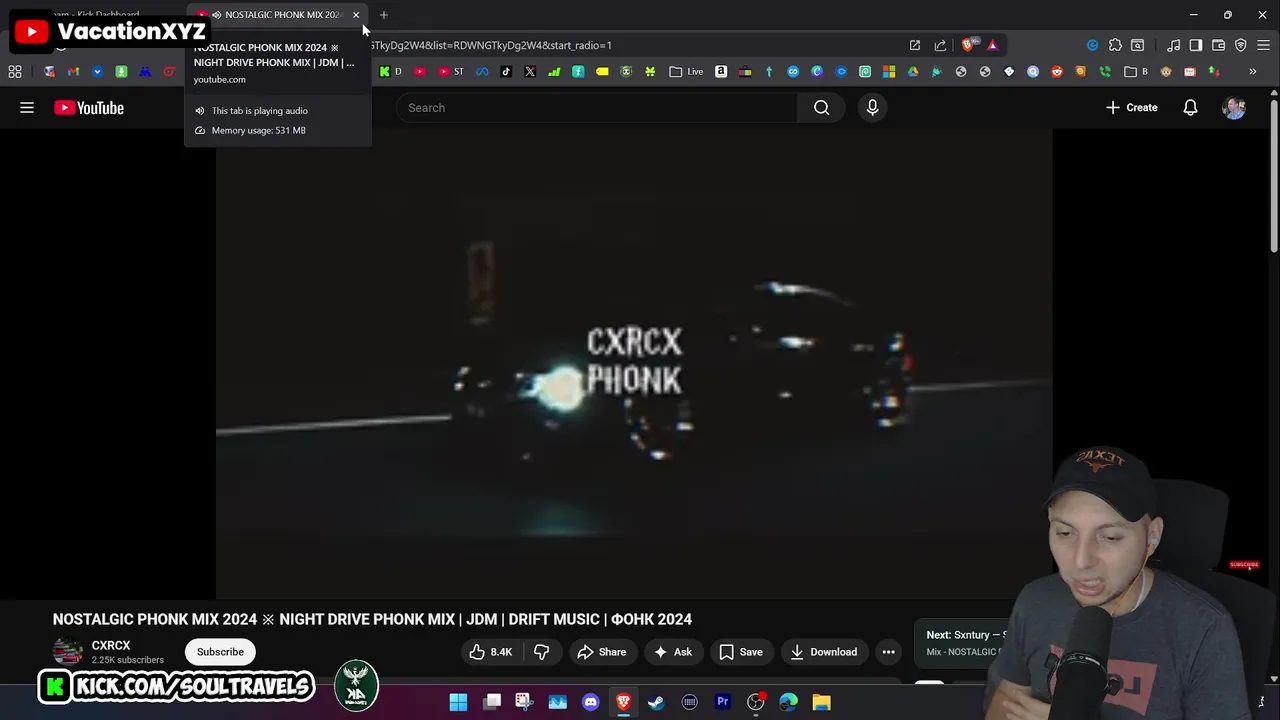
Task: Save the video to a playlist
Action: (x=741, y=652)
